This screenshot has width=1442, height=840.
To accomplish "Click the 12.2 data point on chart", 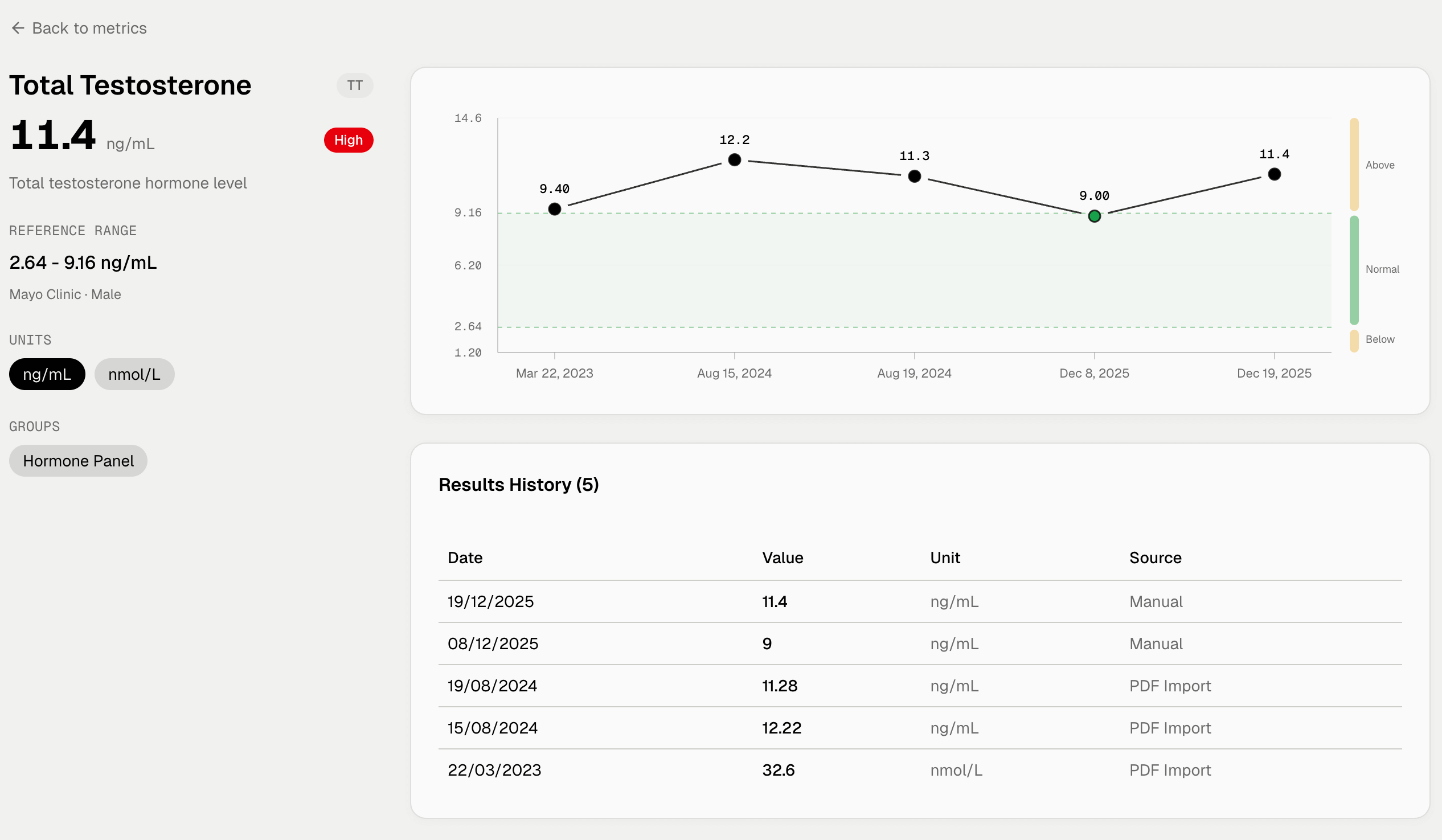I will click(x=735, y=159).
